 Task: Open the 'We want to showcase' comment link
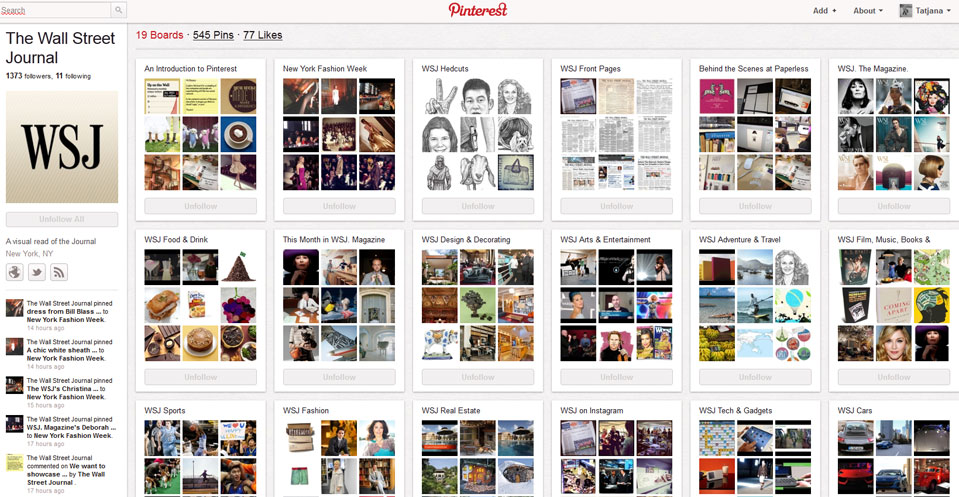click(64, 469)
